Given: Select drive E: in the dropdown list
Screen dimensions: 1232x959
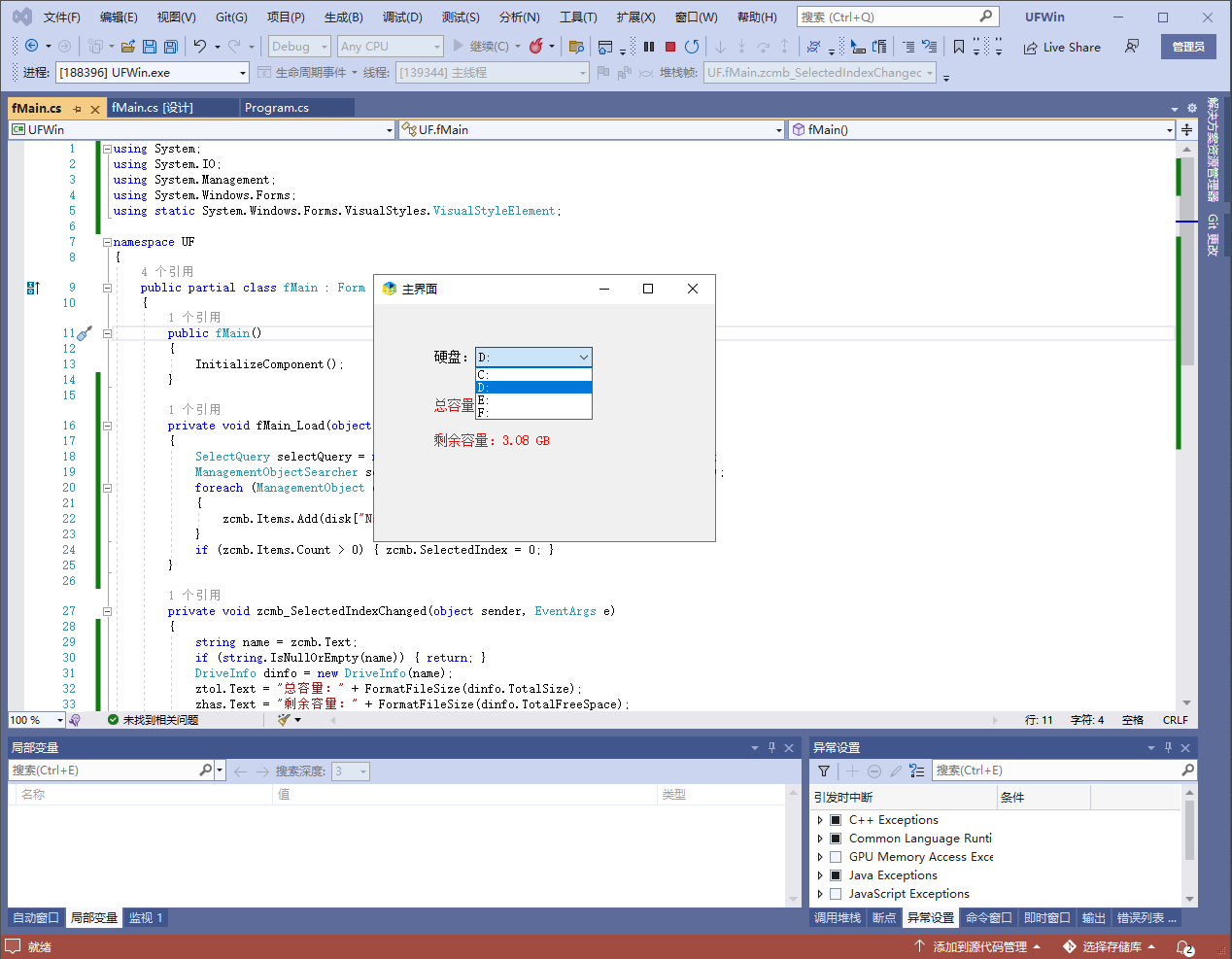Looking at the screenshot, I should 533,400.
